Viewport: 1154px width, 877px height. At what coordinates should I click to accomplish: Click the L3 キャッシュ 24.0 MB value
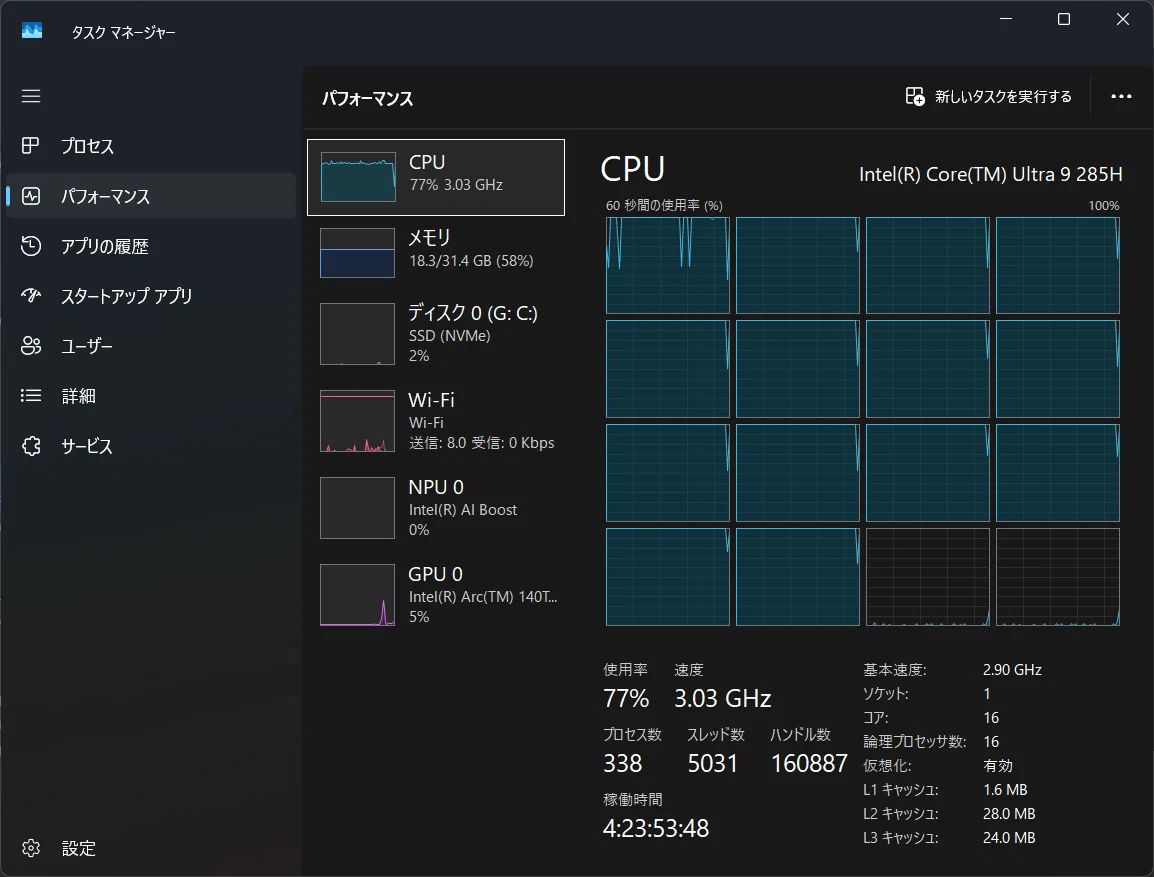[1009, 837]
